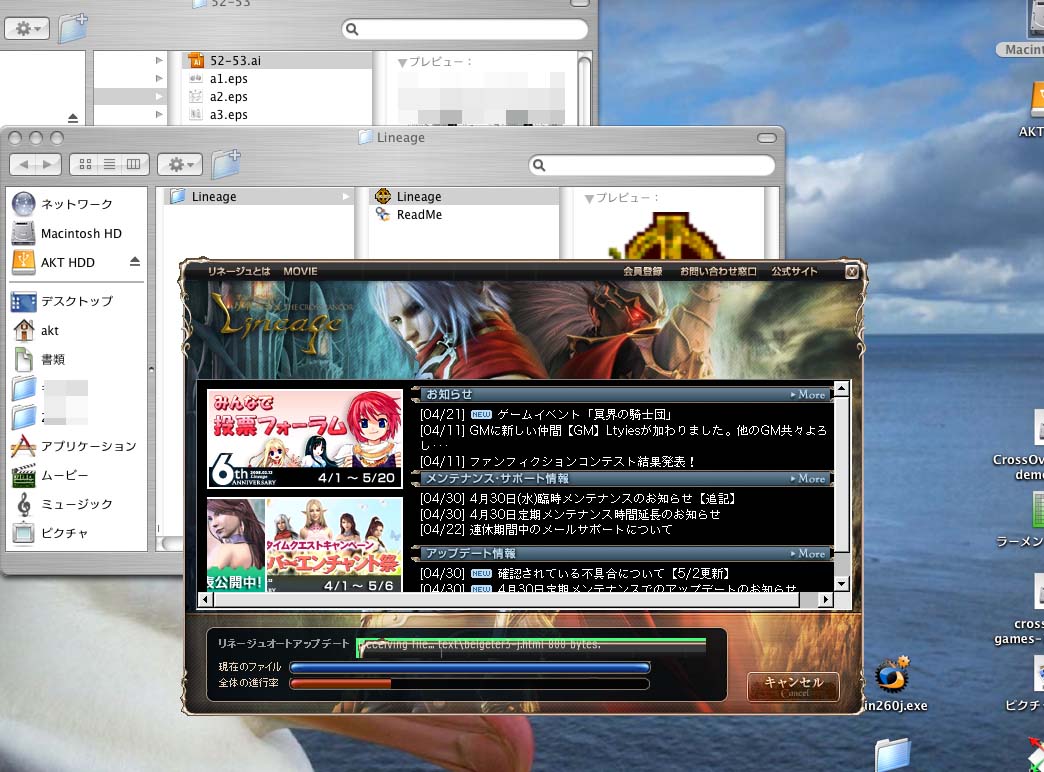Open 公式サイト in launcher header
The image size is (1044, 772).
pos(794,271)
